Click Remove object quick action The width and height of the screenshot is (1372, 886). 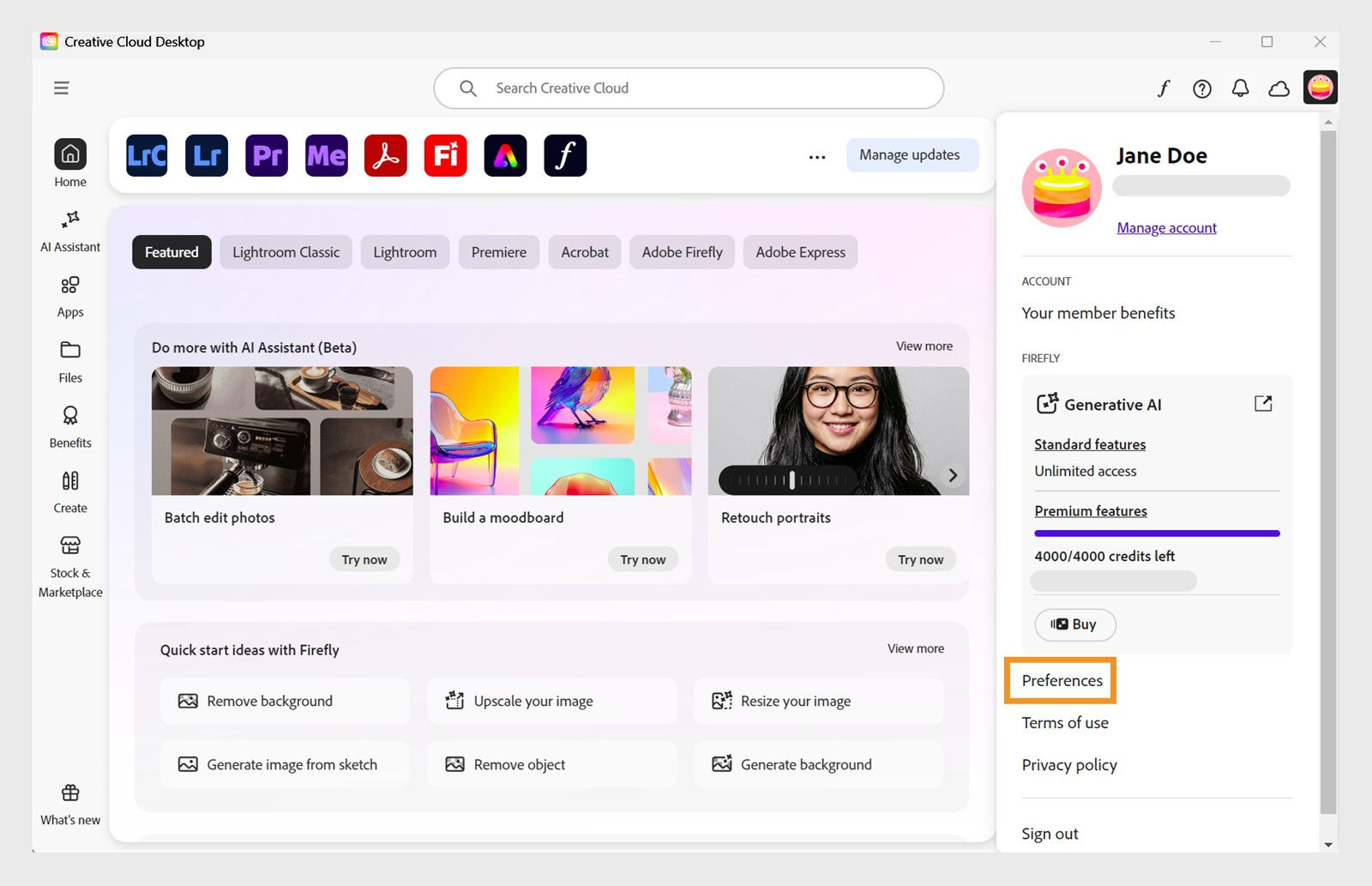click(x=552, y=764)
